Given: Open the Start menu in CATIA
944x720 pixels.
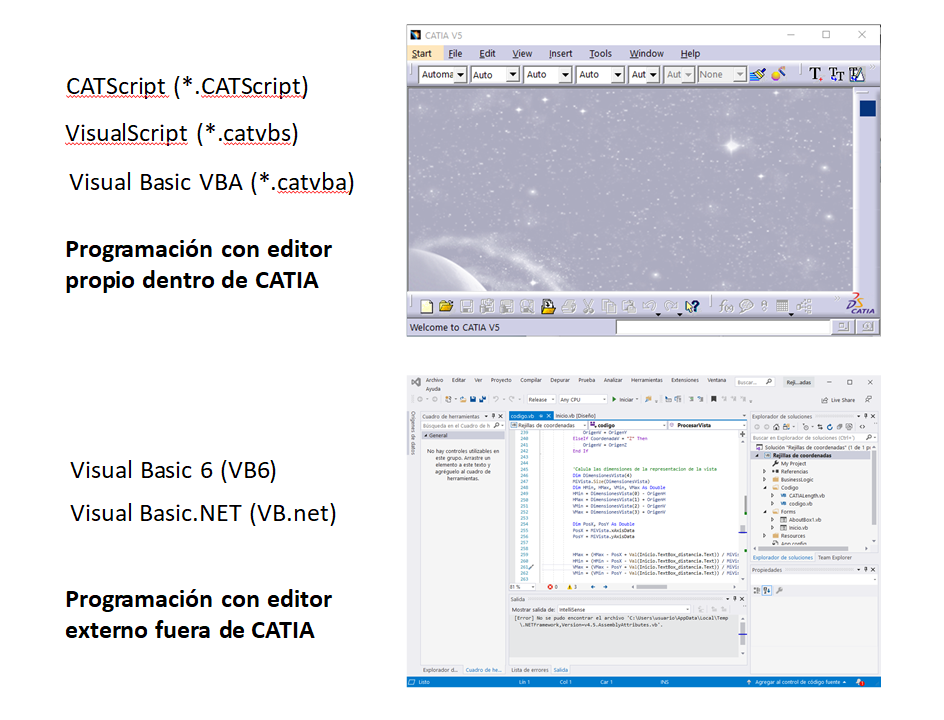Looking at the screenshot, I should pos(424,53).
